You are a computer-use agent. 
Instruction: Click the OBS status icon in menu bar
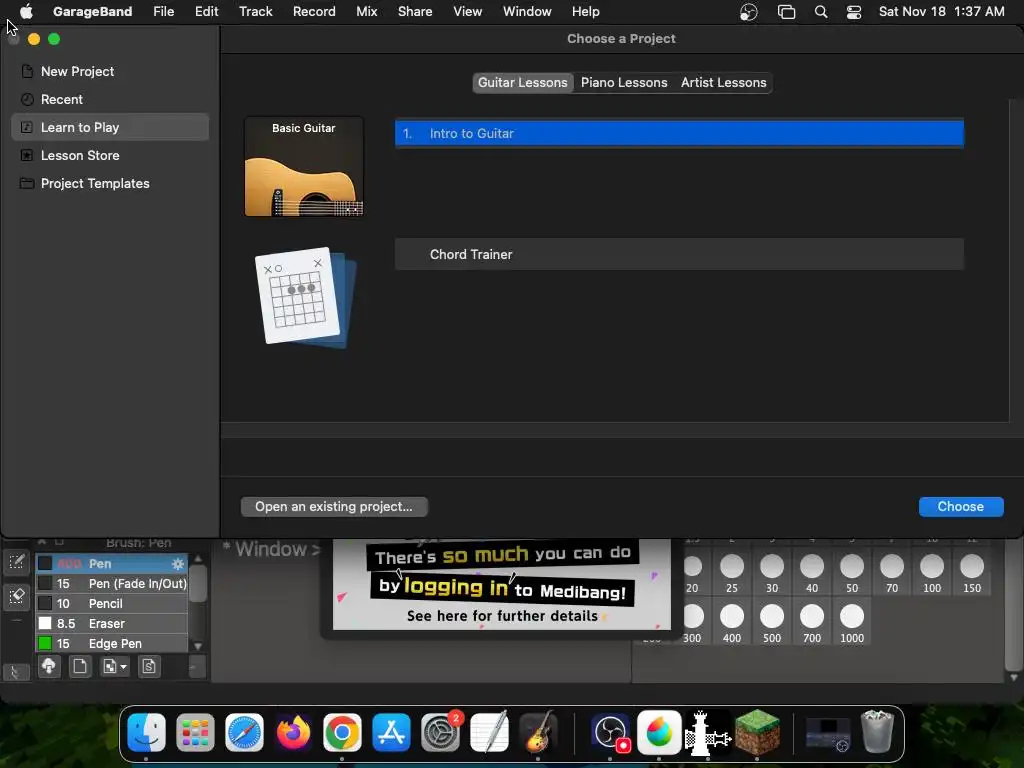click(x=748, y=12)
